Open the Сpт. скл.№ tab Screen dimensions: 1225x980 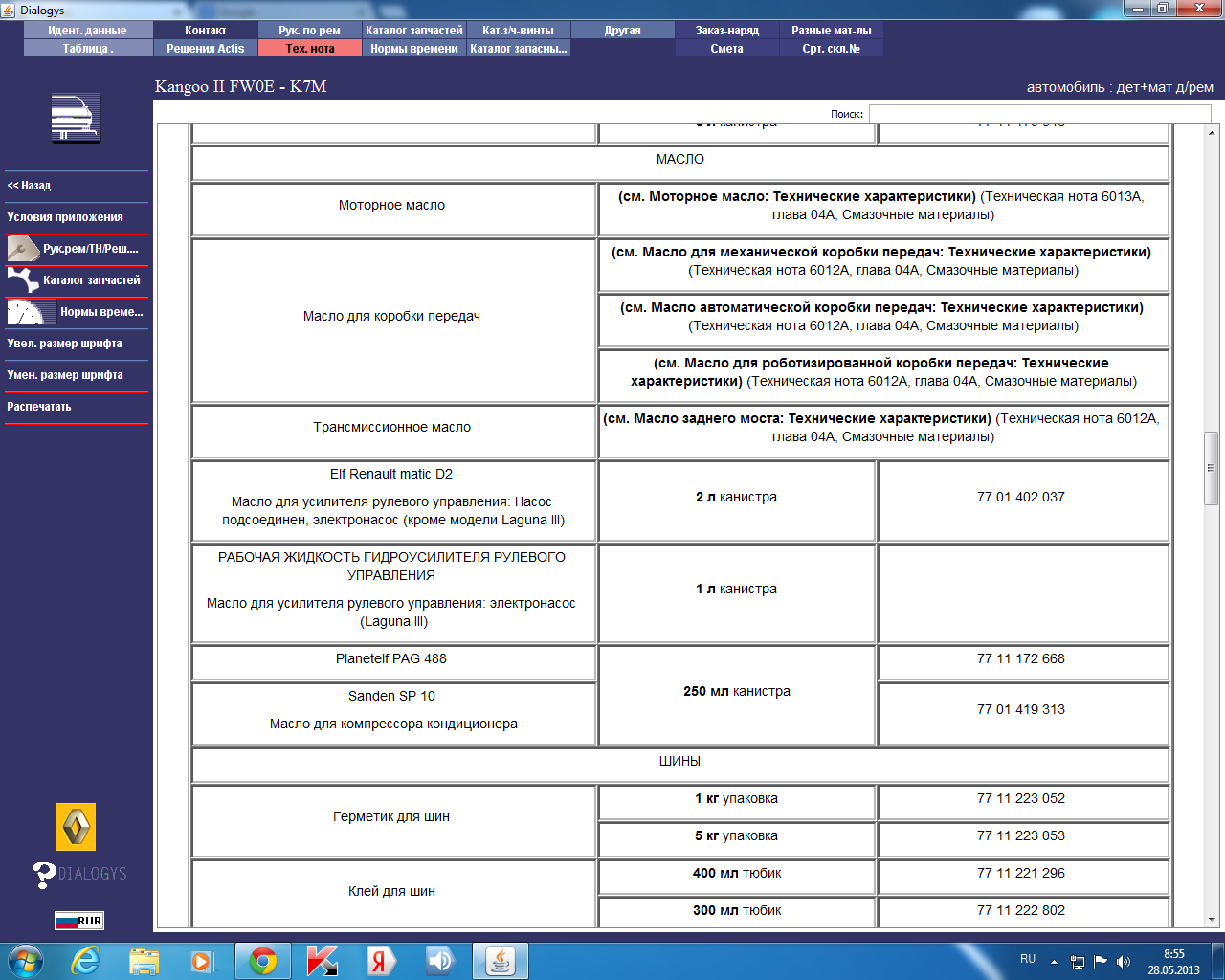[832, 49]
